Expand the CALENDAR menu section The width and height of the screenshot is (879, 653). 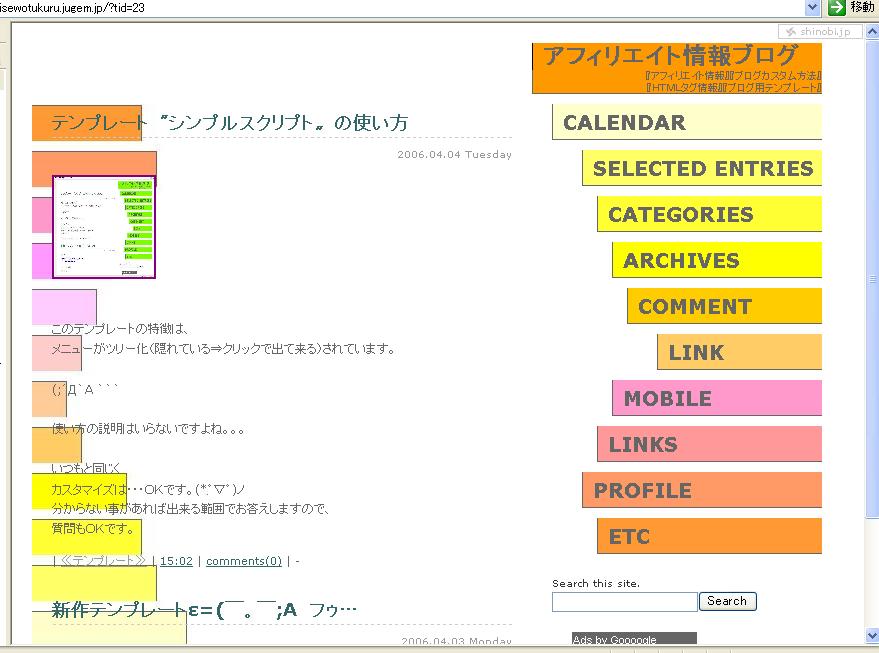tap(687, 122)
